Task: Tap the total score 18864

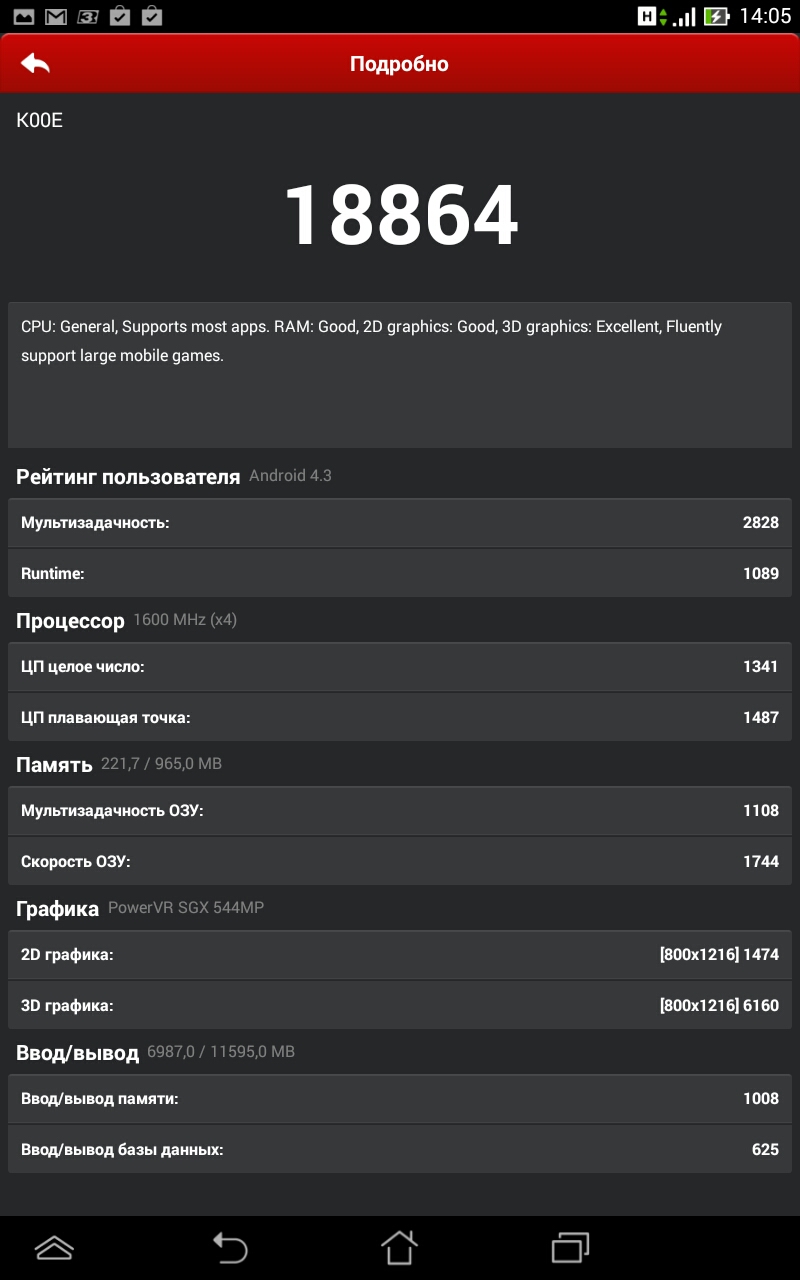Action: (x=401, y=216)
